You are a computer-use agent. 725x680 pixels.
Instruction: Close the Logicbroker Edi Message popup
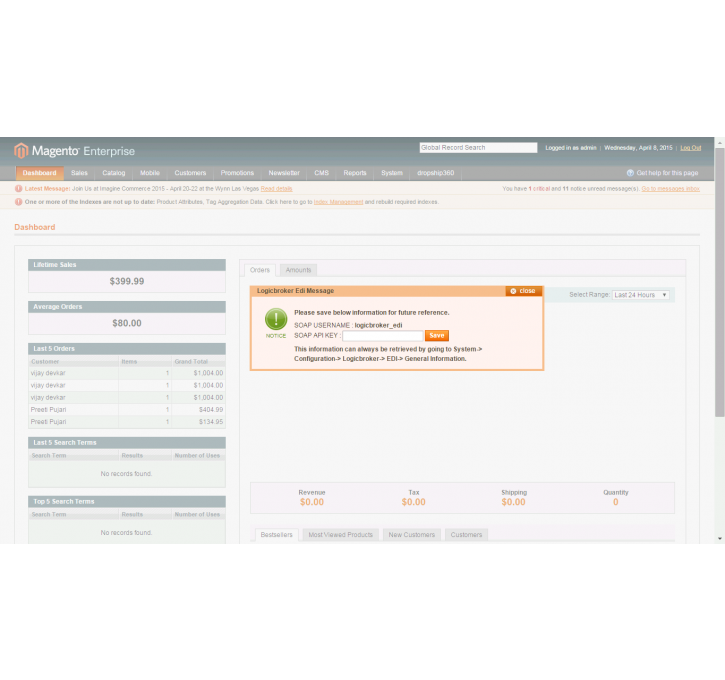(523, 291)
